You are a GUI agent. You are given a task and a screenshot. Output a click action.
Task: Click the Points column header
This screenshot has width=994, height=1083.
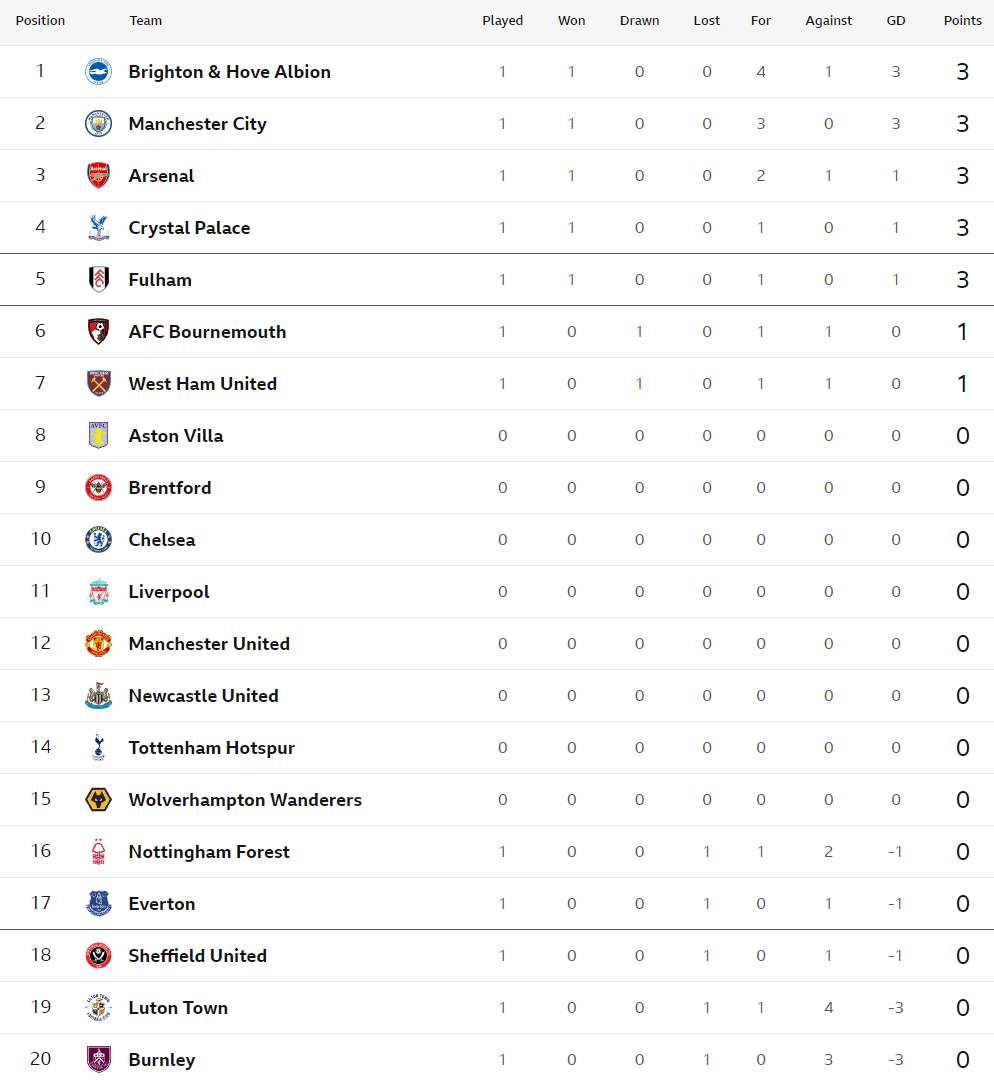tap(962, 21)
